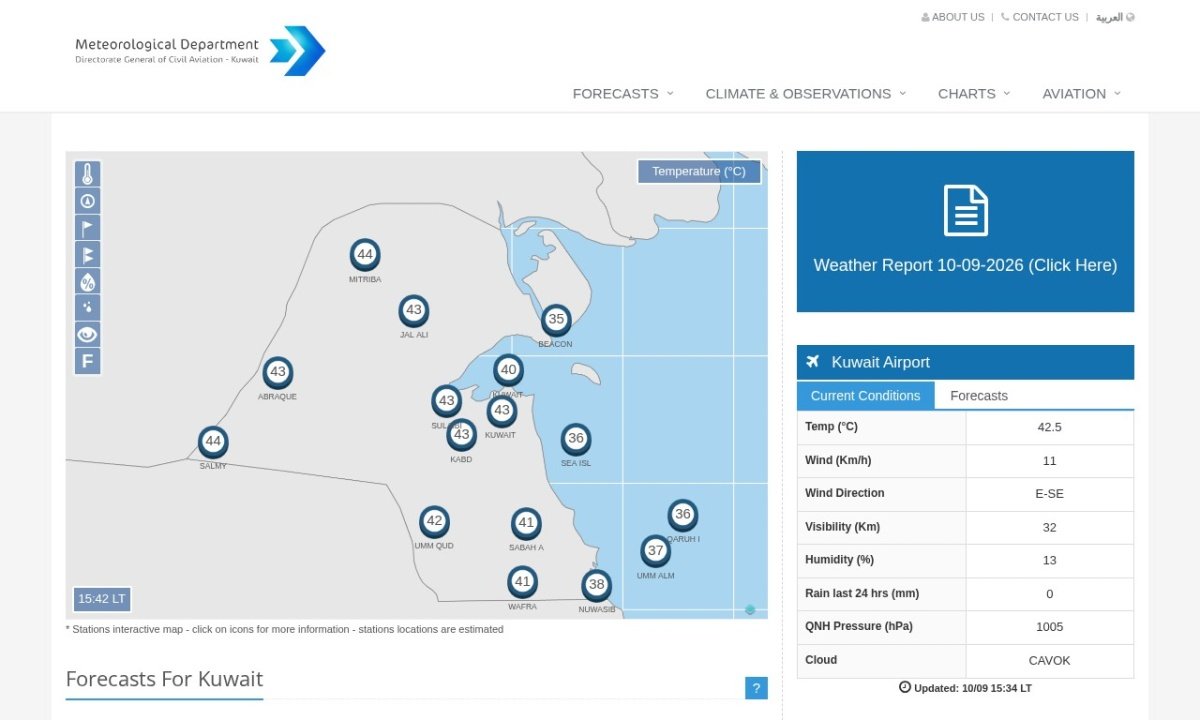This screenshot has height=720, width=1200.
Task: Click the Wind Direction value E-SE
Action: coord(1049,494)
